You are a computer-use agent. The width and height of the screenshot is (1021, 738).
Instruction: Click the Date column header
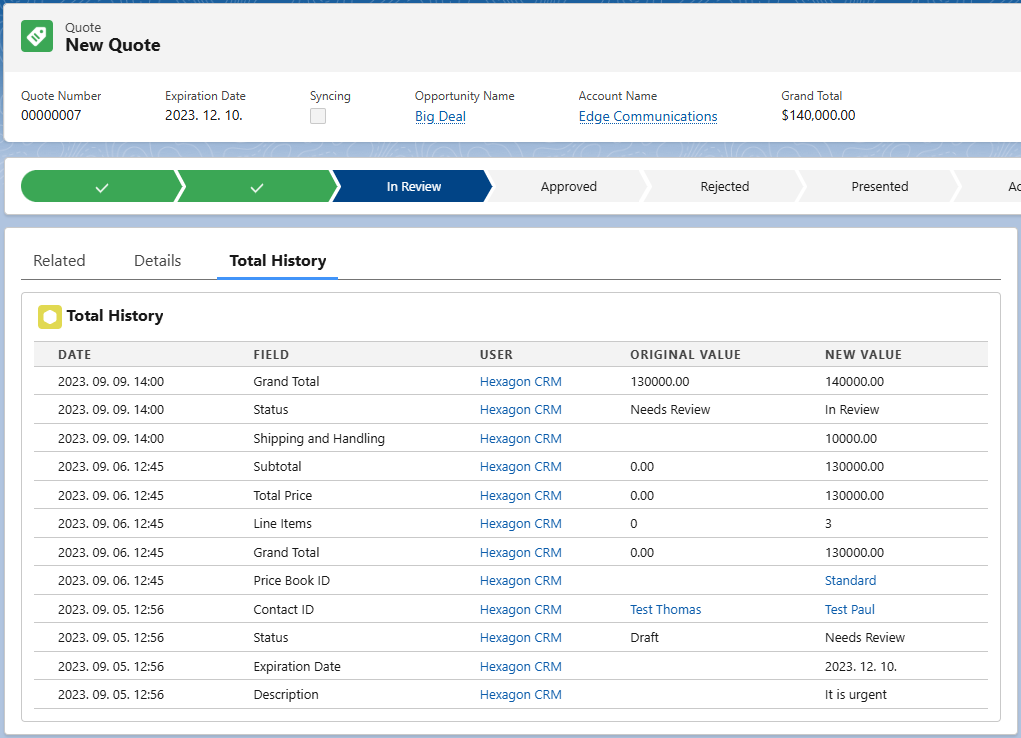74,355
